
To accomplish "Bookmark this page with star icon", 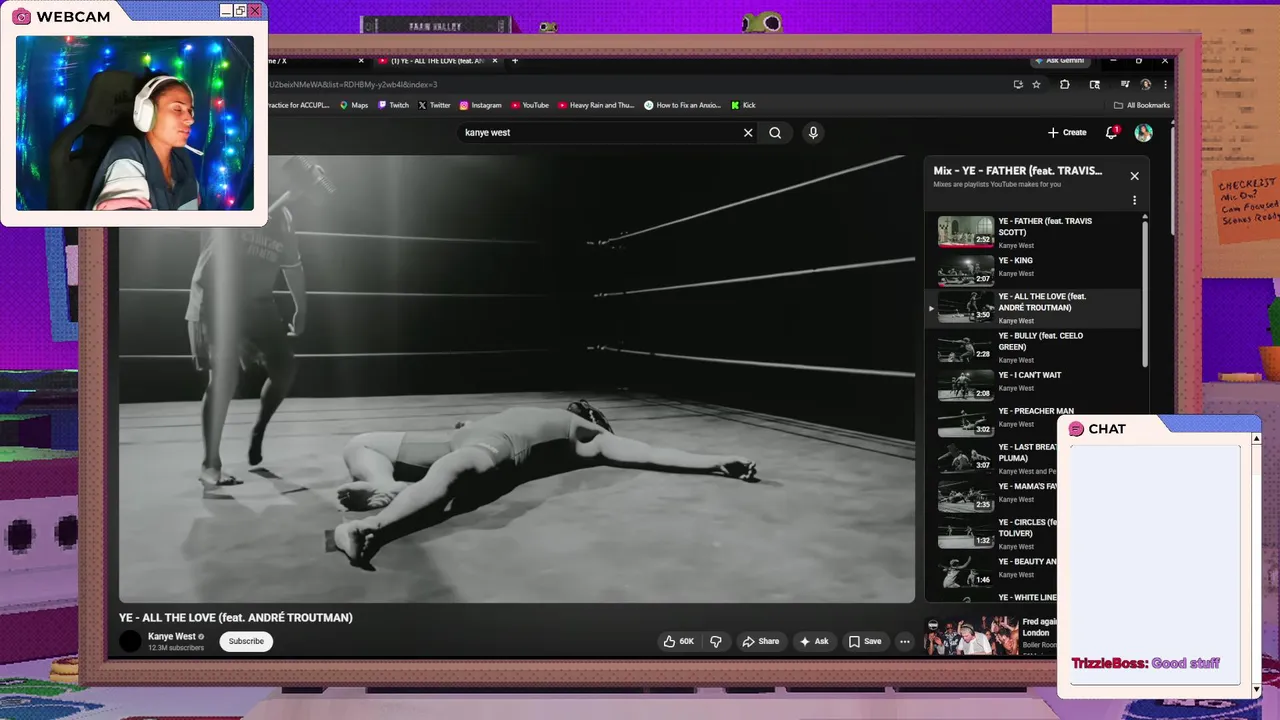I will click(1037, 85).
